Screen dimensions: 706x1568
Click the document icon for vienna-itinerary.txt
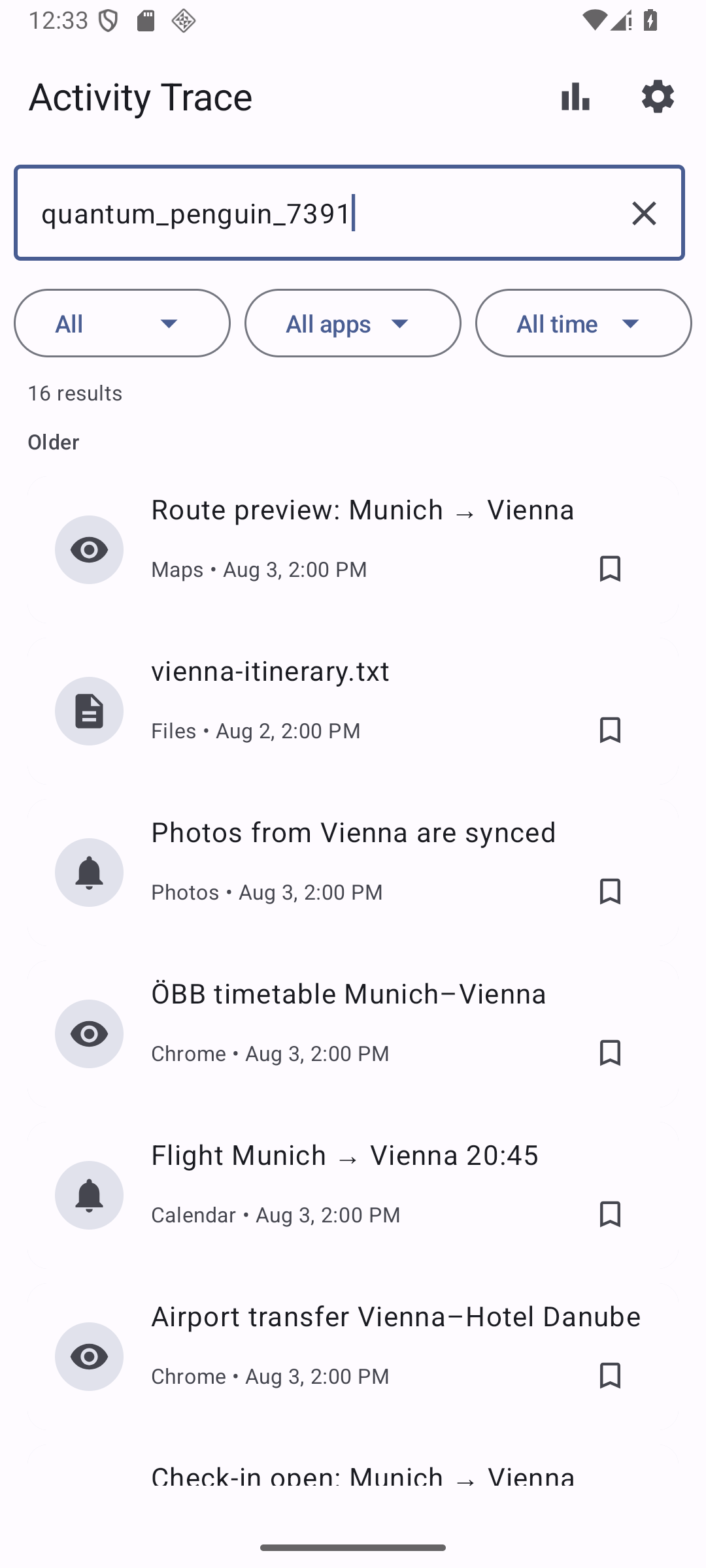pyautogui.click(x=89, y=711)
